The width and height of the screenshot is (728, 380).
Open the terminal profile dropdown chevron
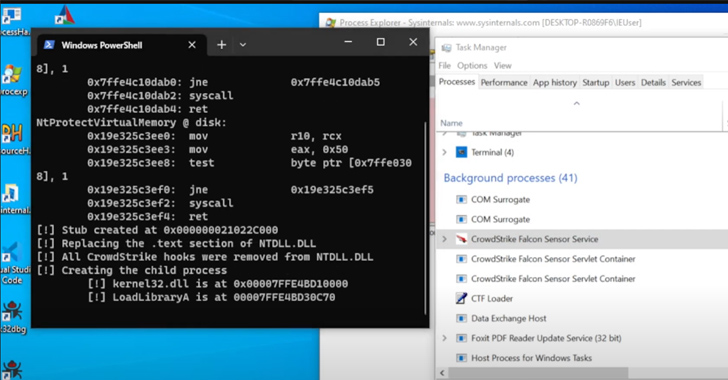coord(243,45)
